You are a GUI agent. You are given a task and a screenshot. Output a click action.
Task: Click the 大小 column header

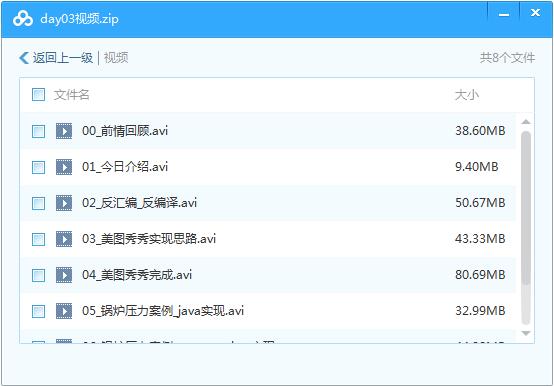[x=467, y=95]
